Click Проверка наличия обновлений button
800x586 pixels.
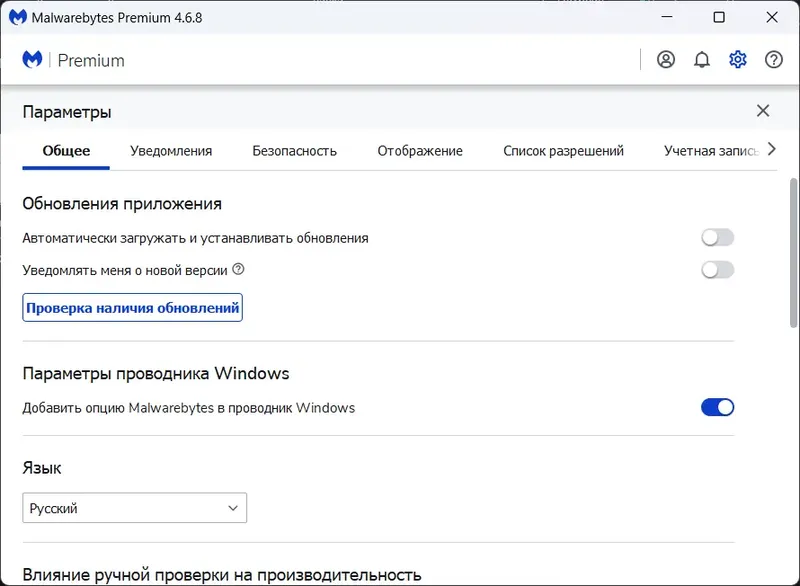point(132,308)
